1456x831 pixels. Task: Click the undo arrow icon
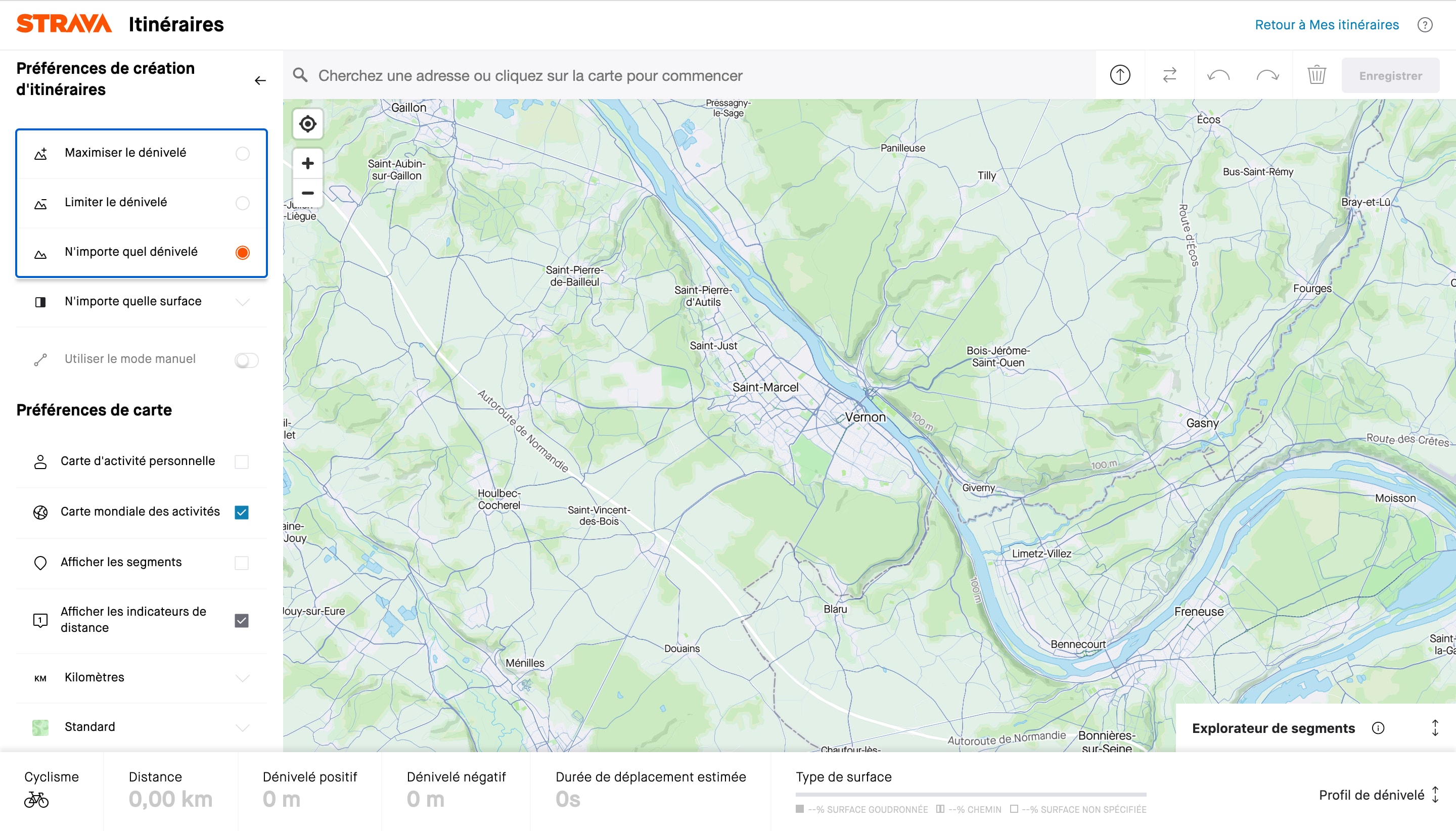[x=1218, y=75]
